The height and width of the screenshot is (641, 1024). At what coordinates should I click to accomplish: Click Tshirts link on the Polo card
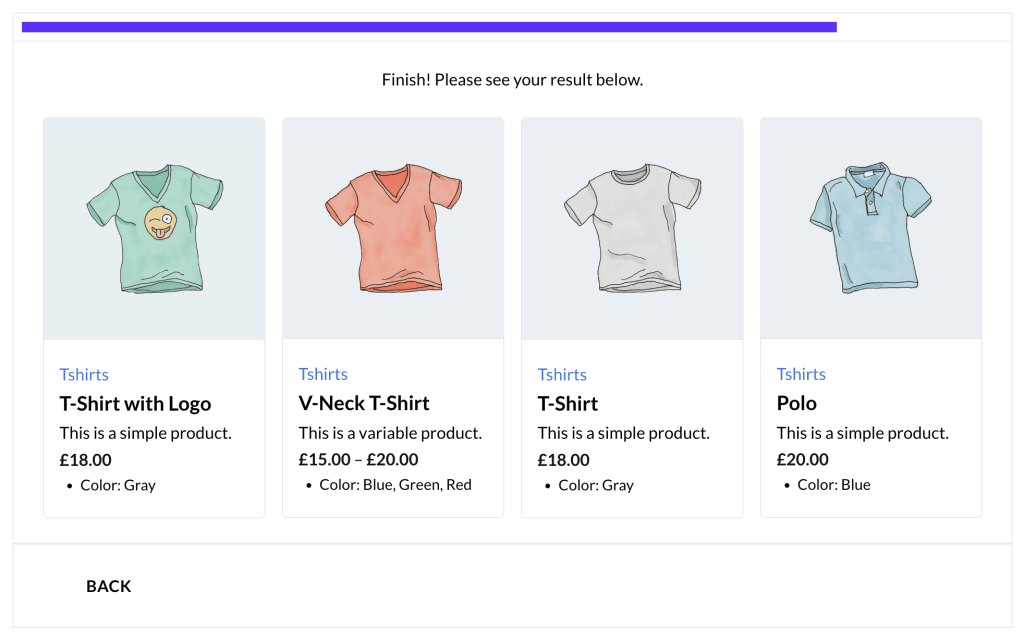pos(801,374)
